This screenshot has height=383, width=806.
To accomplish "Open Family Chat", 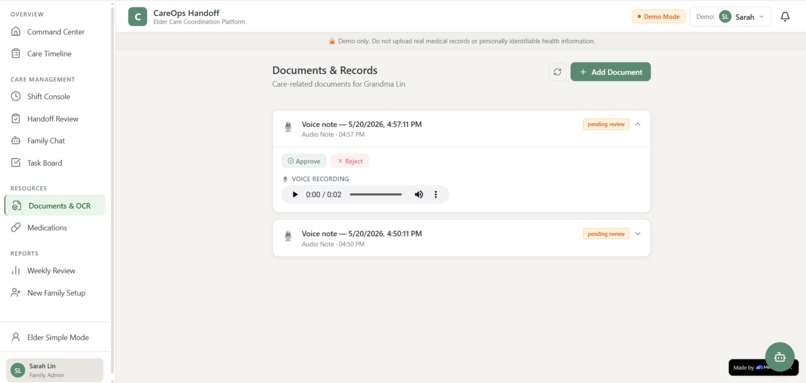I will click(55, 141).
